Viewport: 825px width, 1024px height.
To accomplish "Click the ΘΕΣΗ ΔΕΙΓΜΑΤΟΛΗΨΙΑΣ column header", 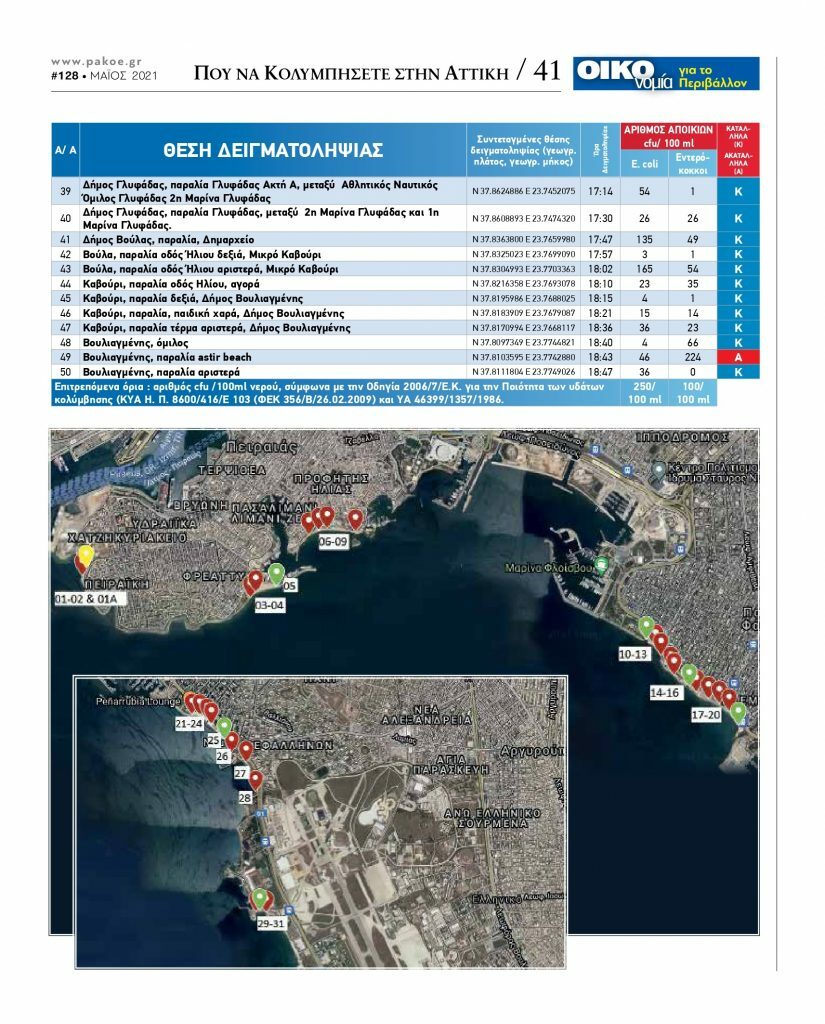I will coord(272,150).
